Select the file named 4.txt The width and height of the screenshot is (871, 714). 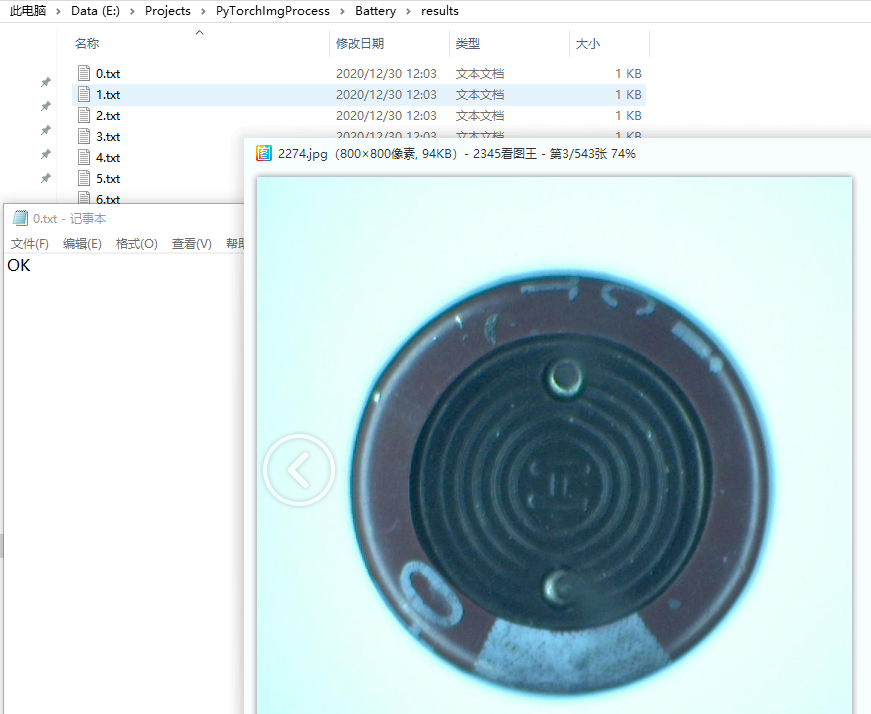(108, 157)
